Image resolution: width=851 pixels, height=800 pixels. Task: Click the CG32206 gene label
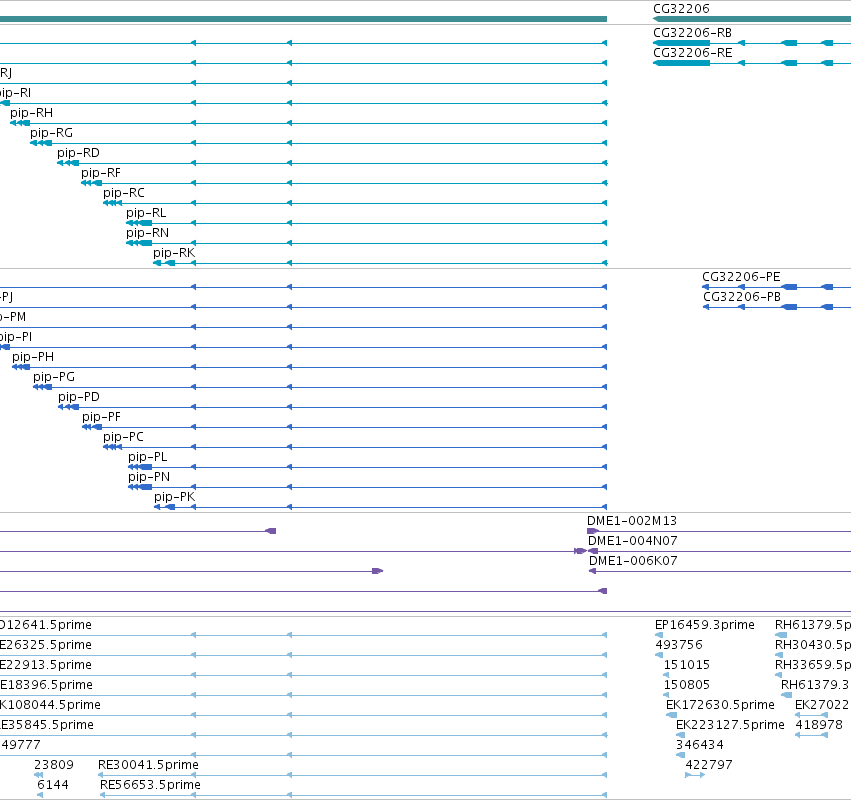pyautogui.click(x=681, y=9)
